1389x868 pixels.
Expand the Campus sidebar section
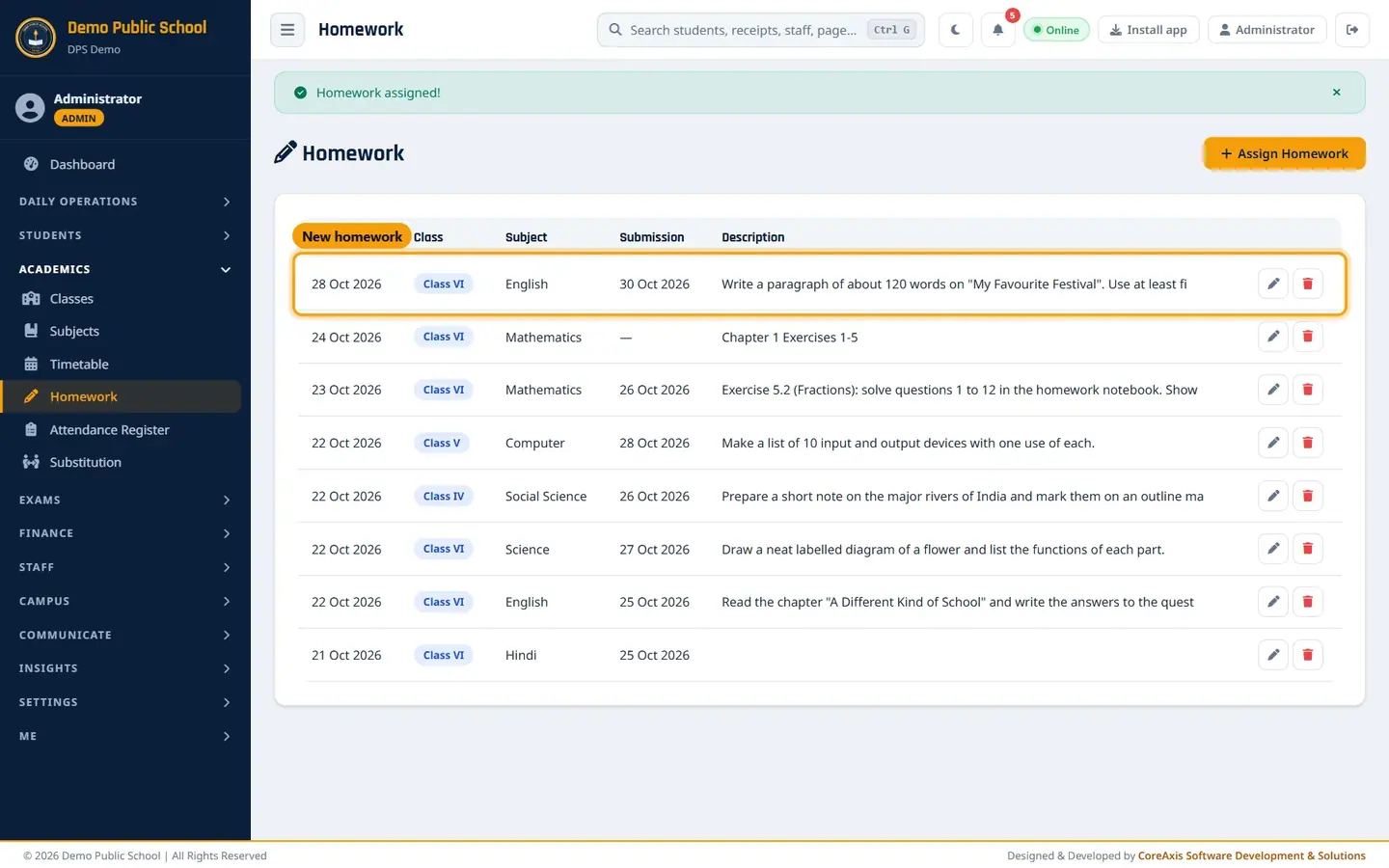tap(125, 601)
